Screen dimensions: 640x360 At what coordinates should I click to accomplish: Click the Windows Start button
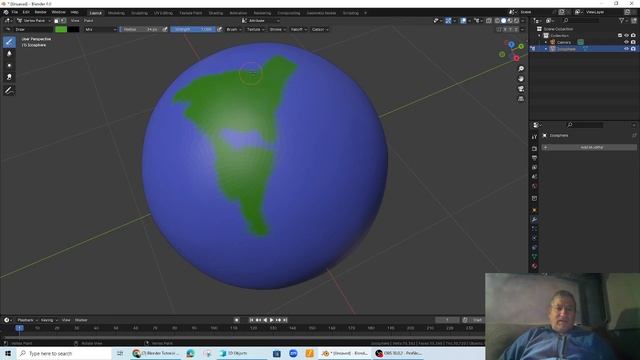coord(8,353)
